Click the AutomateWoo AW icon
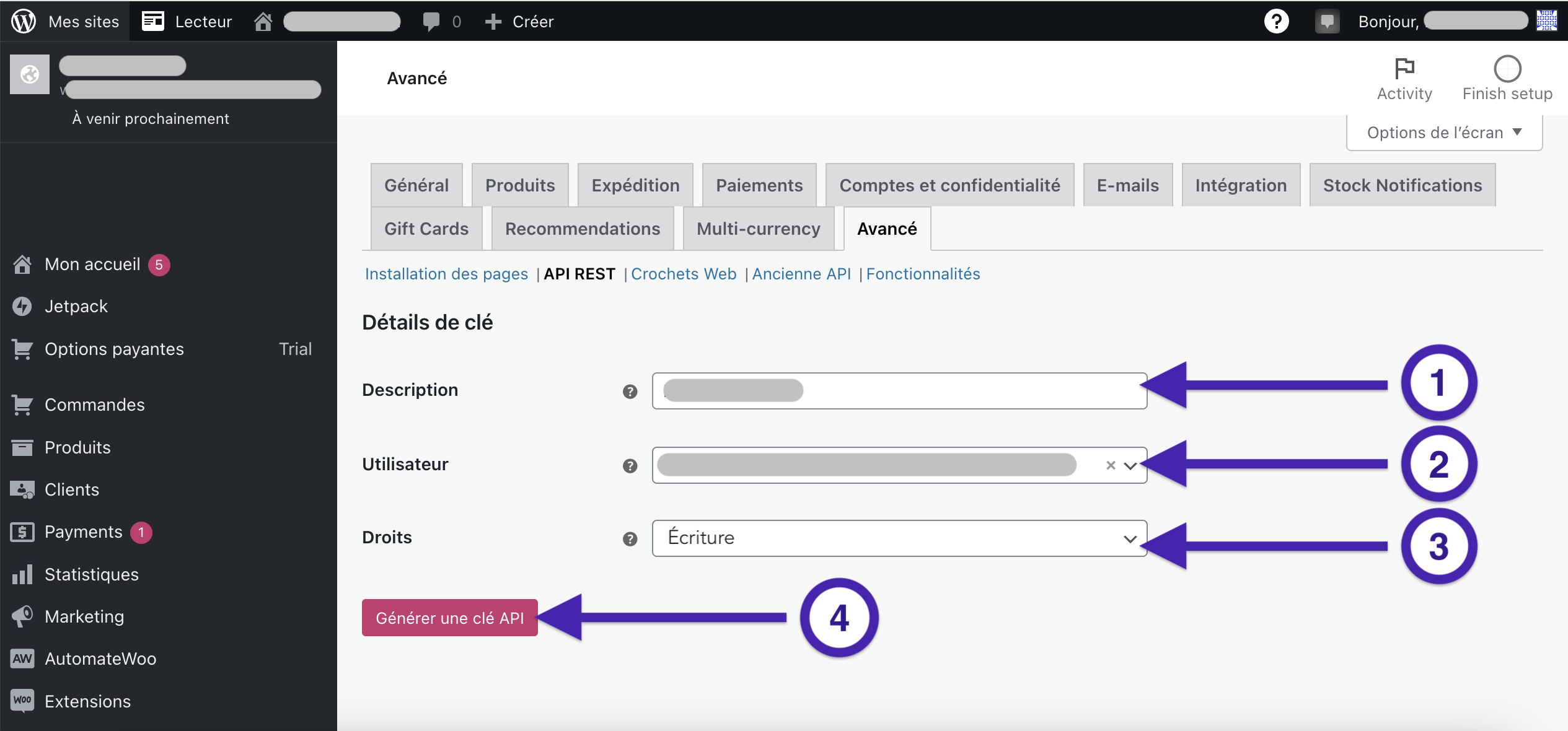 [x=22, y=659]
